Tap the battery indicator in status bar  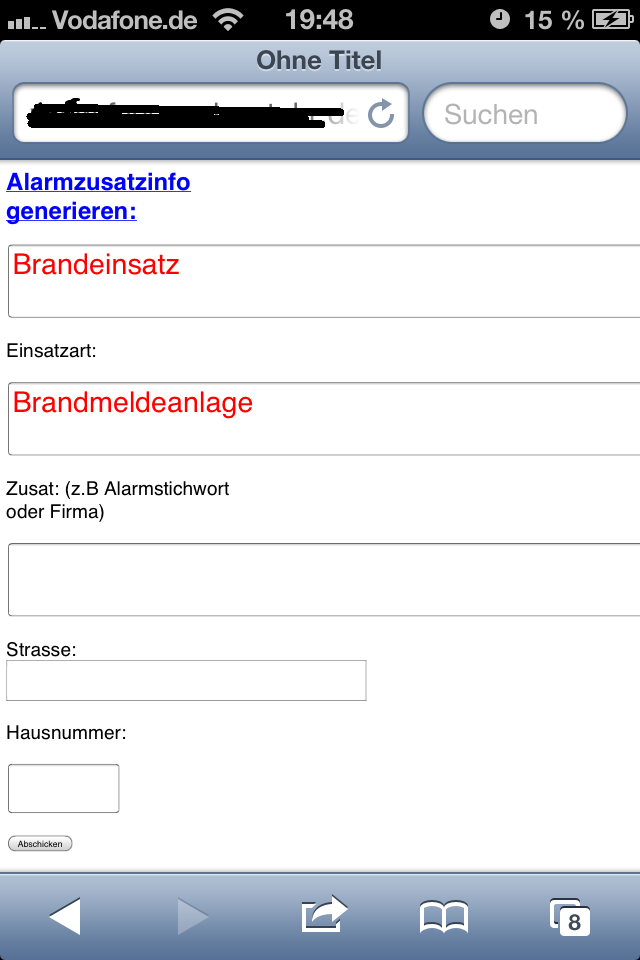tap(610, 19)
